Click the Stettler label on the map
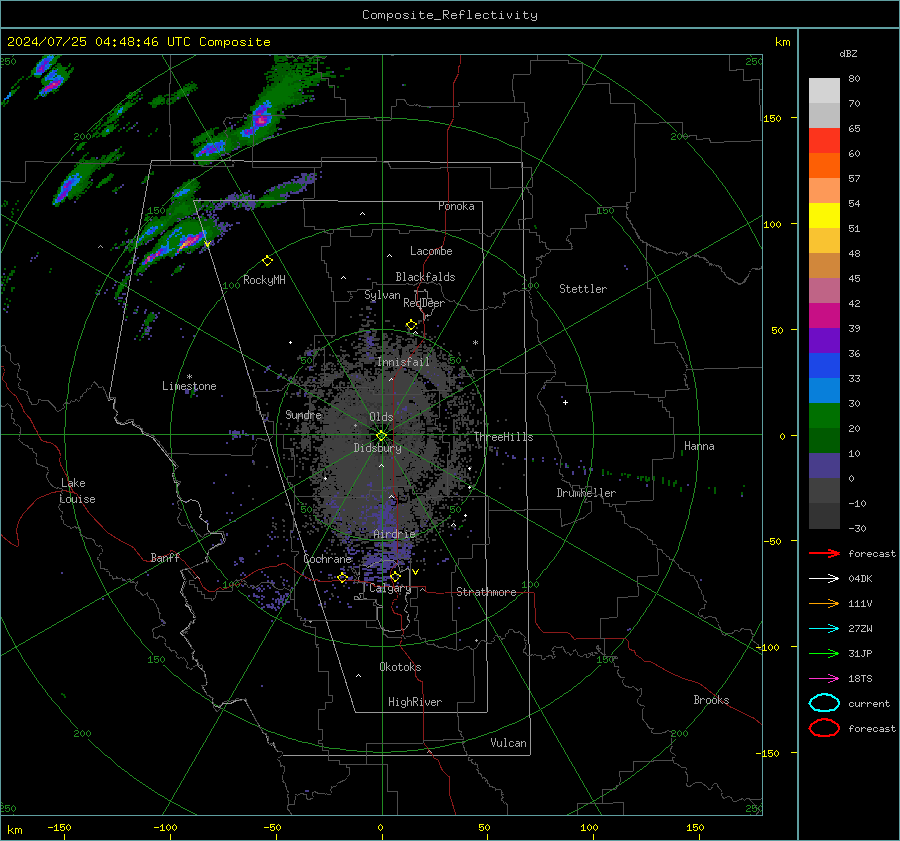 [583, 289]
